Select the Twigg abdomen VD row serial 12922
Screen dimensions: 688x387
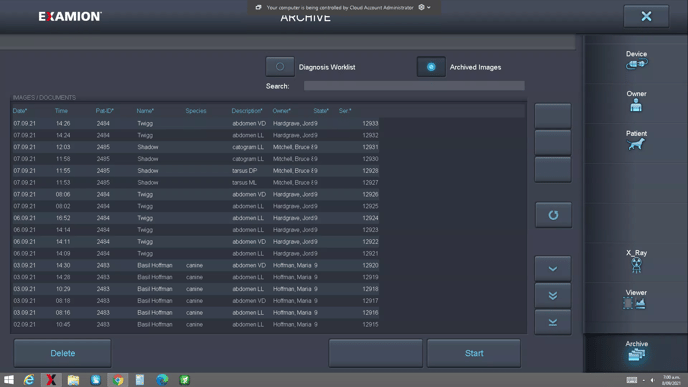tap(196, 242)
